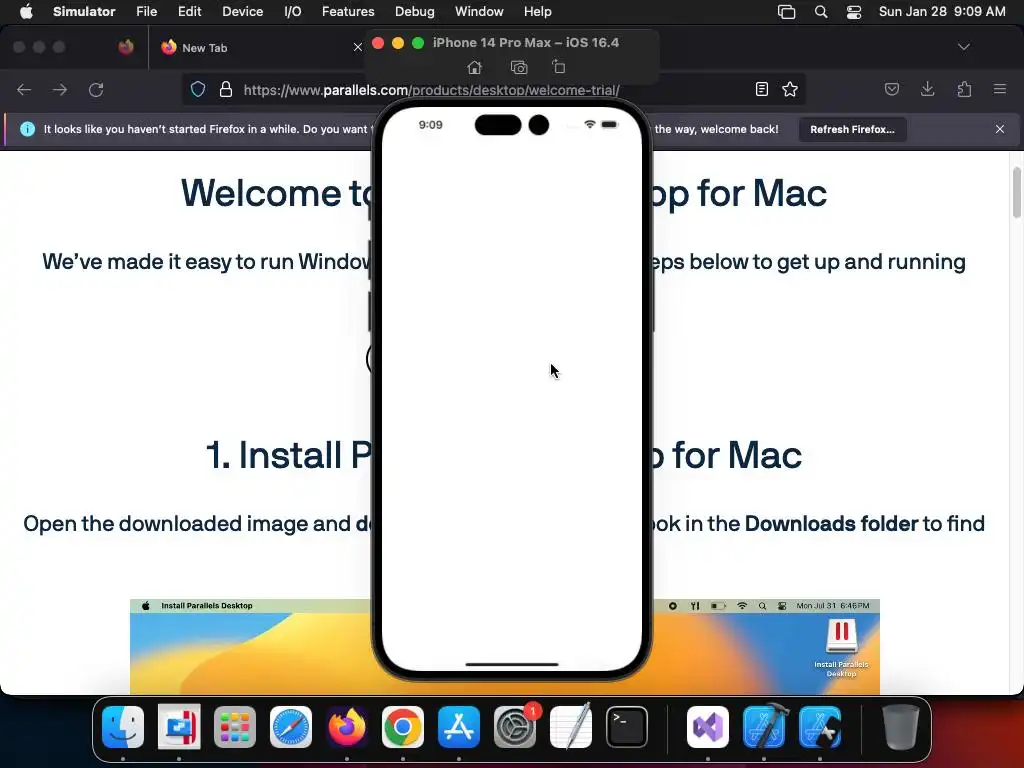The width and height of the screenshot is (1024, 768).
Task: Open the I/O menu
Action: point(293,11)
